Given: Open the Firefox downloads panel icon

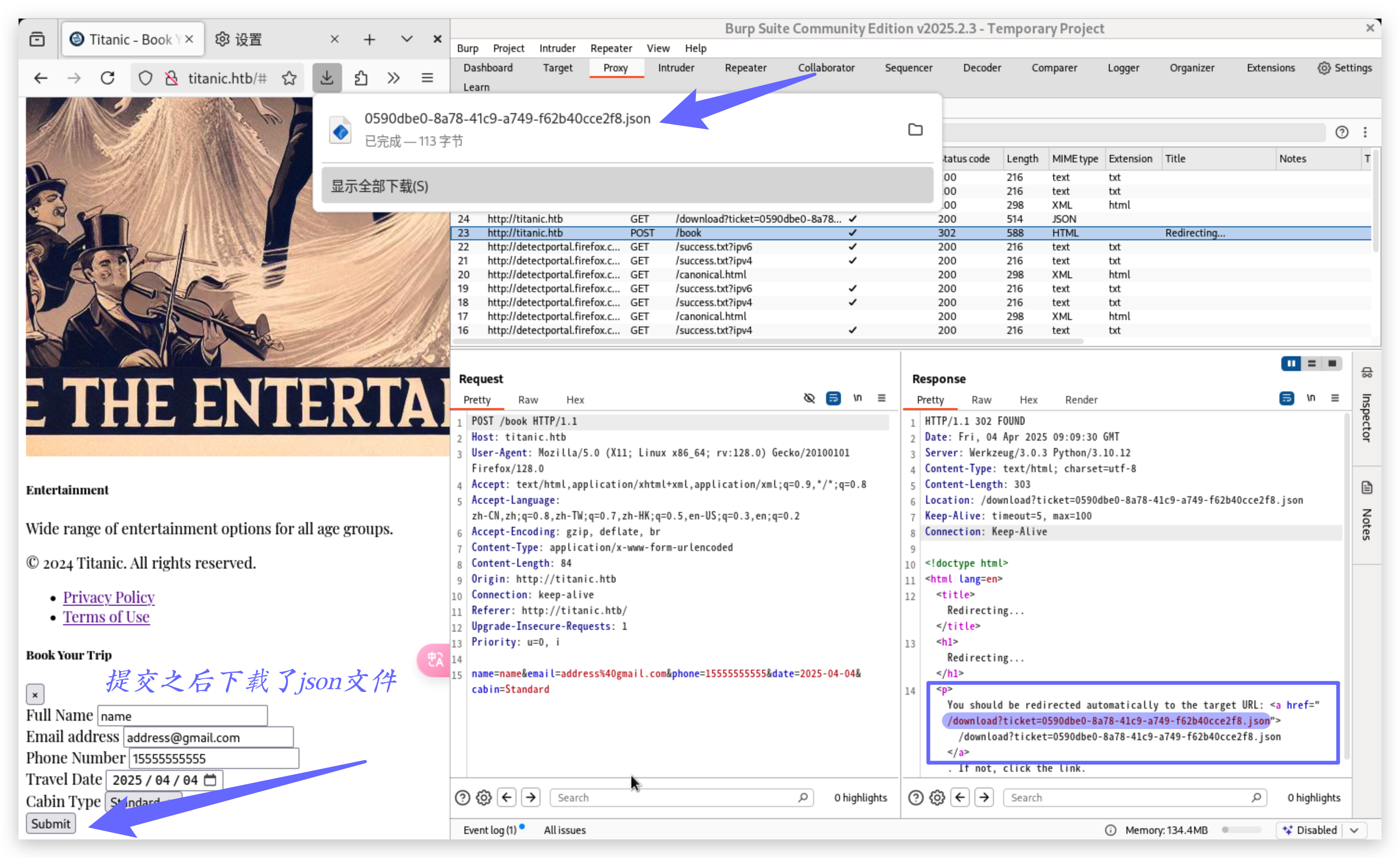Looking at the screenshot, I should pyautogui.click(x=327, y=78).
